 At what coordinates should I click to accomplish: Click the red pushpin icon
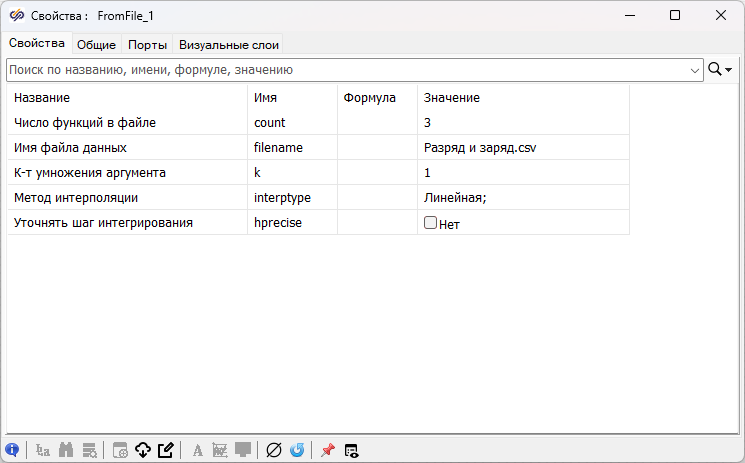point(327,451)
